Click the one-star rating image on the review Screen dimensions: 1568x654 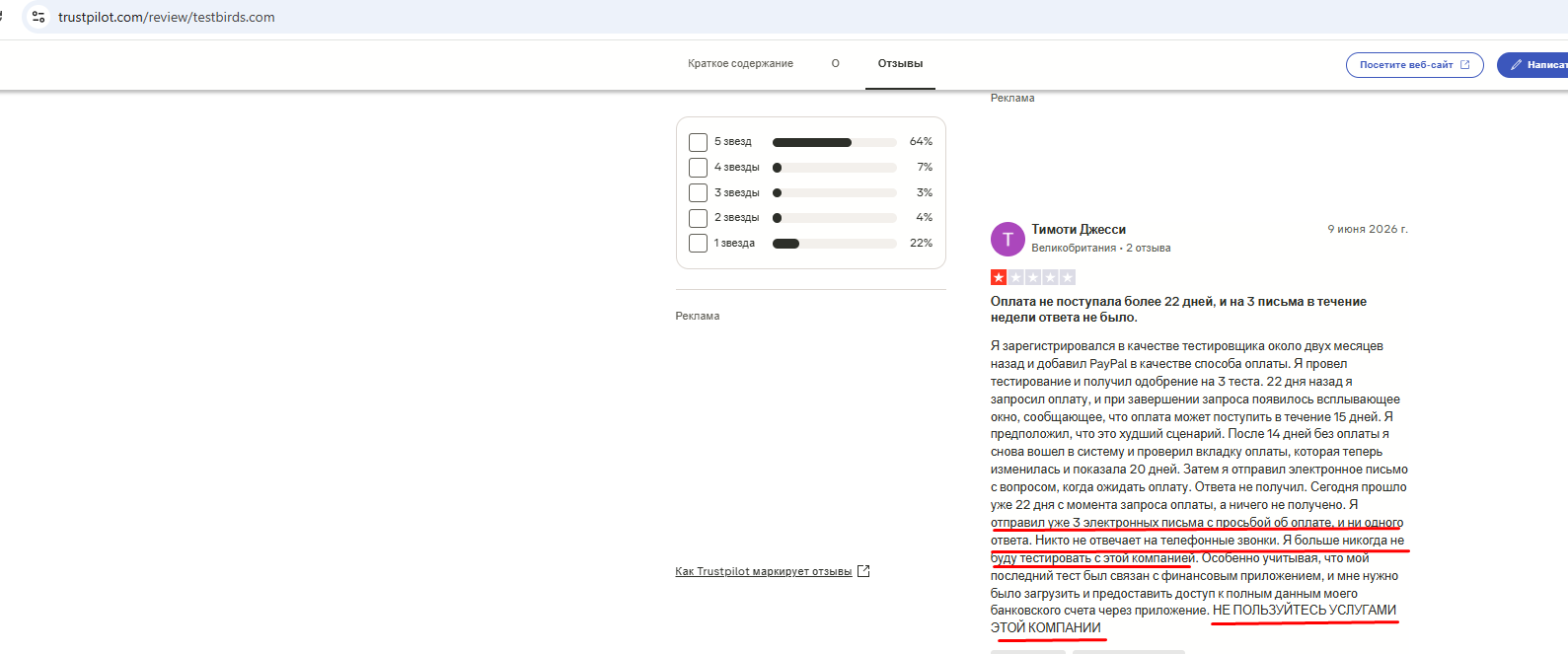pos(1033,277)
